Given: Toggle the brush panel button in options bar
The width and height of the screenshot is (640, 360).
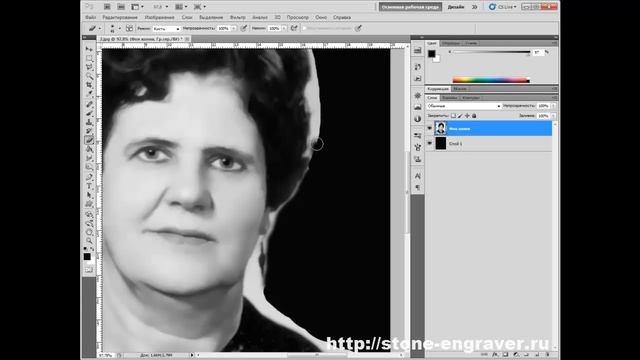Looking at the screenshot, I should 129,28.
